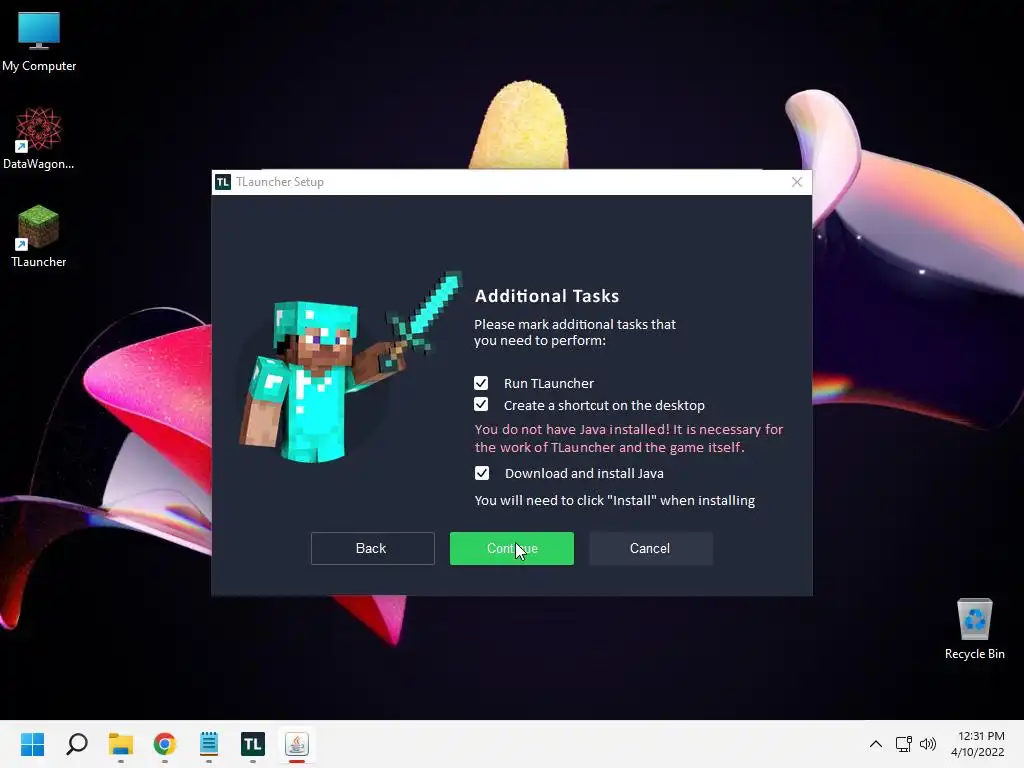Cancel the TLauncher setup
This screenshot has width=1024, height=768.
coord(650,548)
